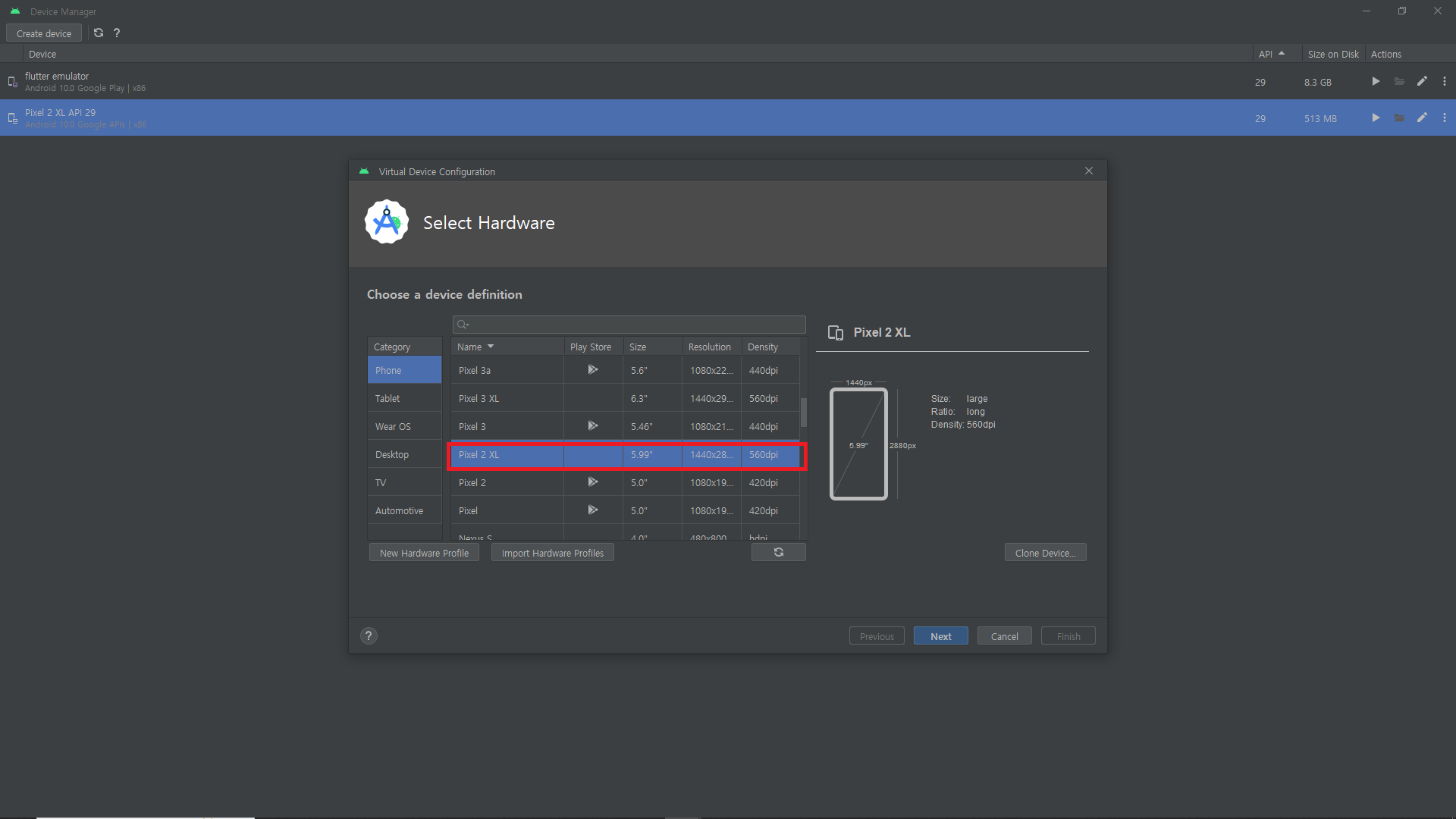Restore down the Device Manager window
The width and height of the screenshot is (1456, 819).
click(1402, 11)
